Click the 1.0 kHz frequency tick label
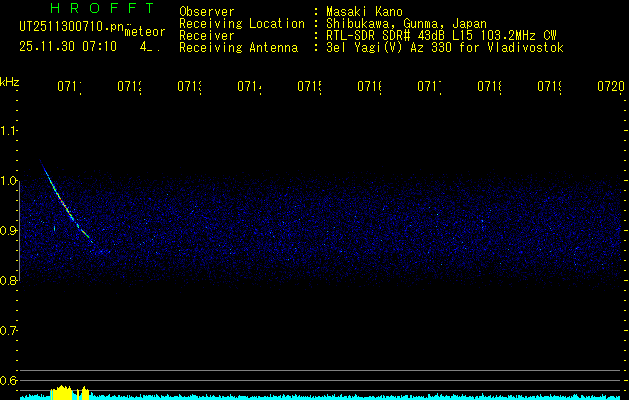 point(9,181)
